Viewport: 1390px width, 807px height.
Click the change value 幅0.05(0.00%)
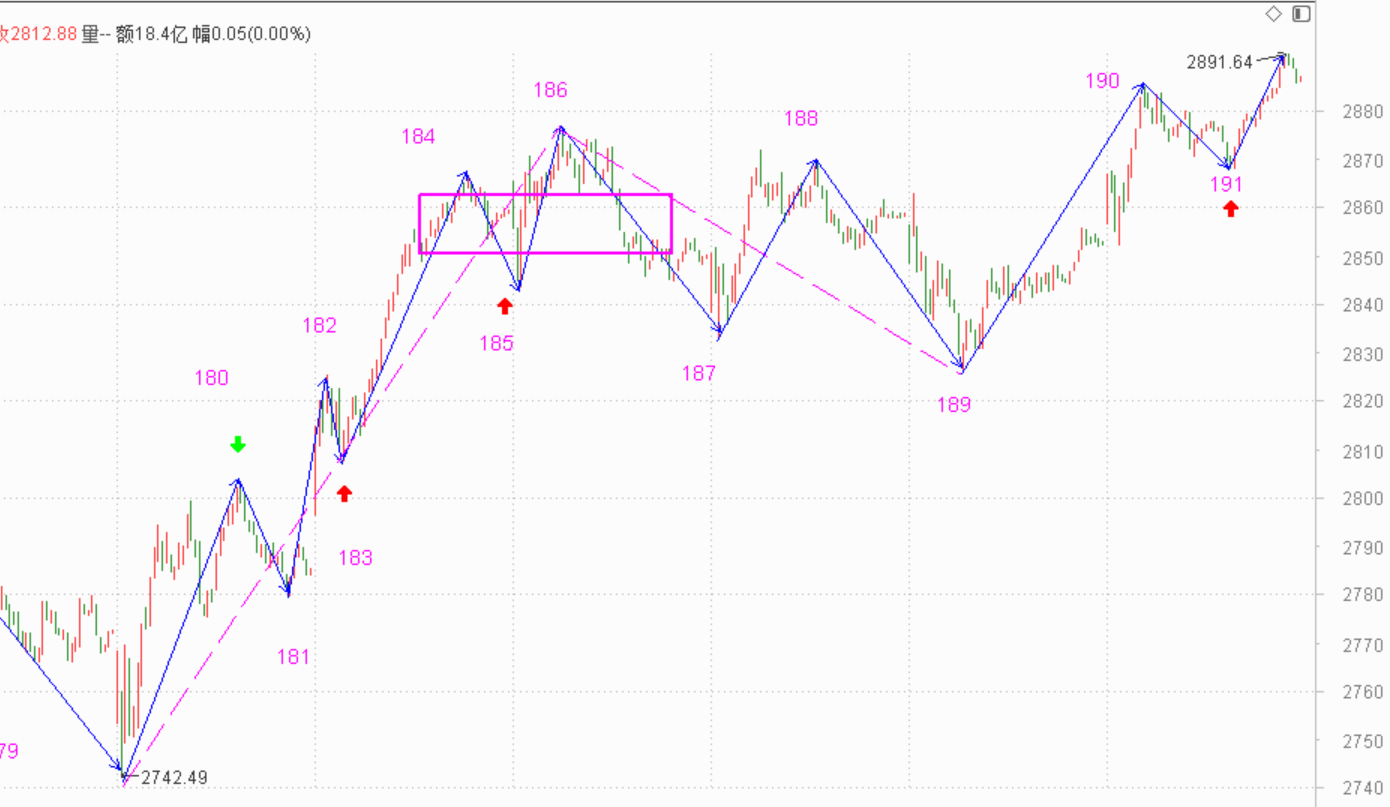click(x=252, y=34)
